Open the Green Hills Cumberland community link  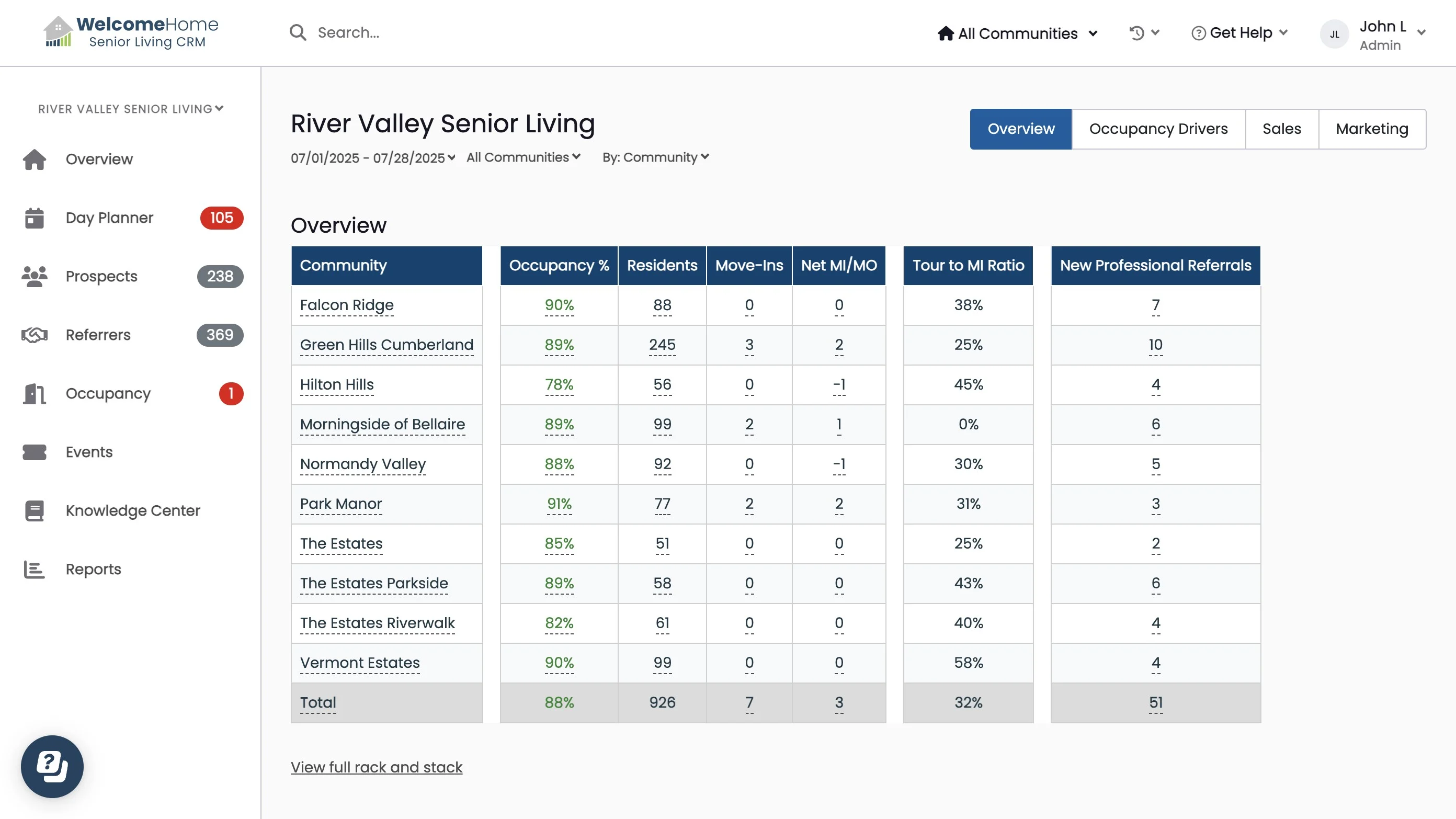[x=386, y=345]
